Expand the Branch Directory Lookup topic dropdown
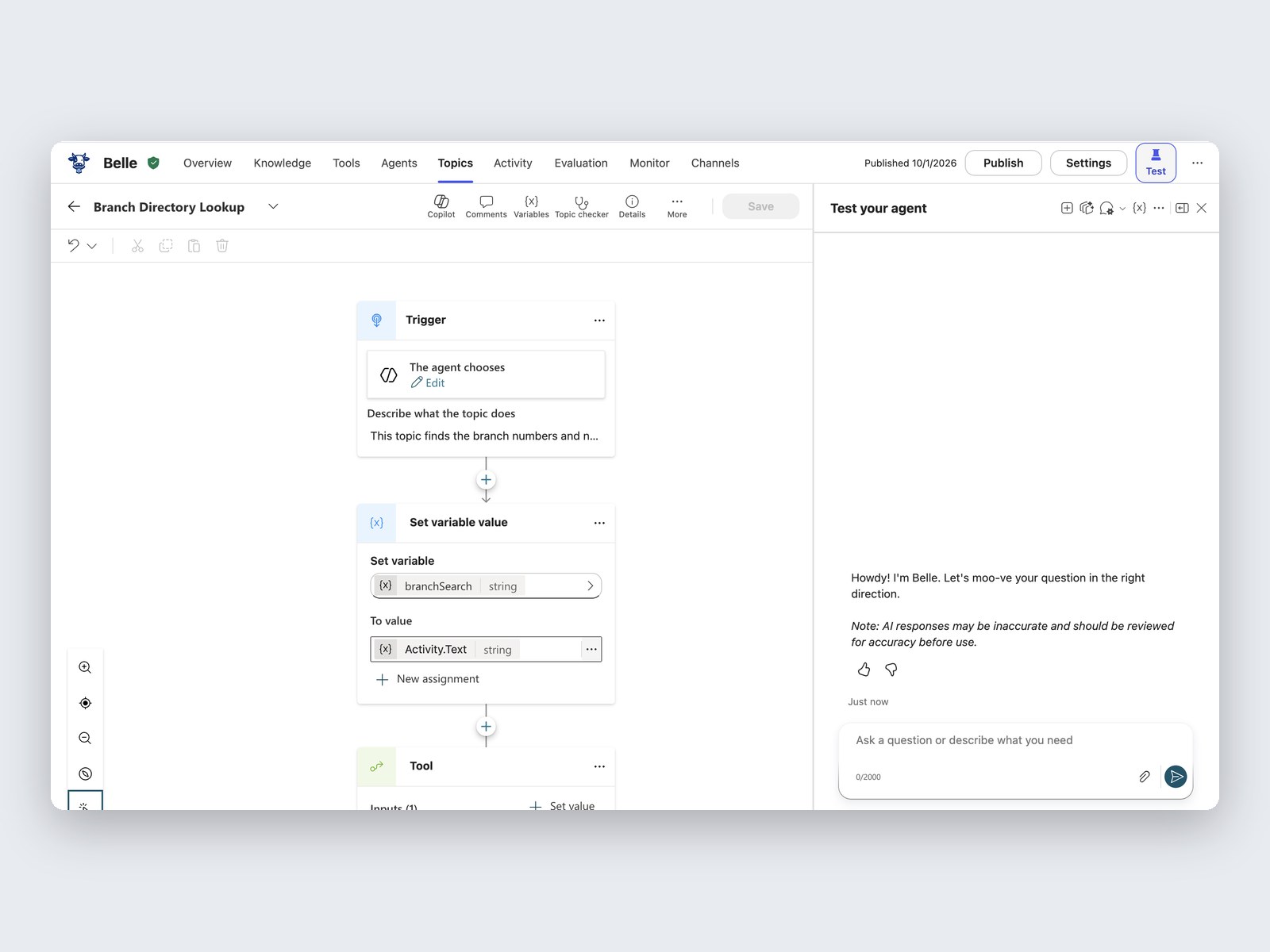Screen dimensions: 1270x952 tap(273, 206)
